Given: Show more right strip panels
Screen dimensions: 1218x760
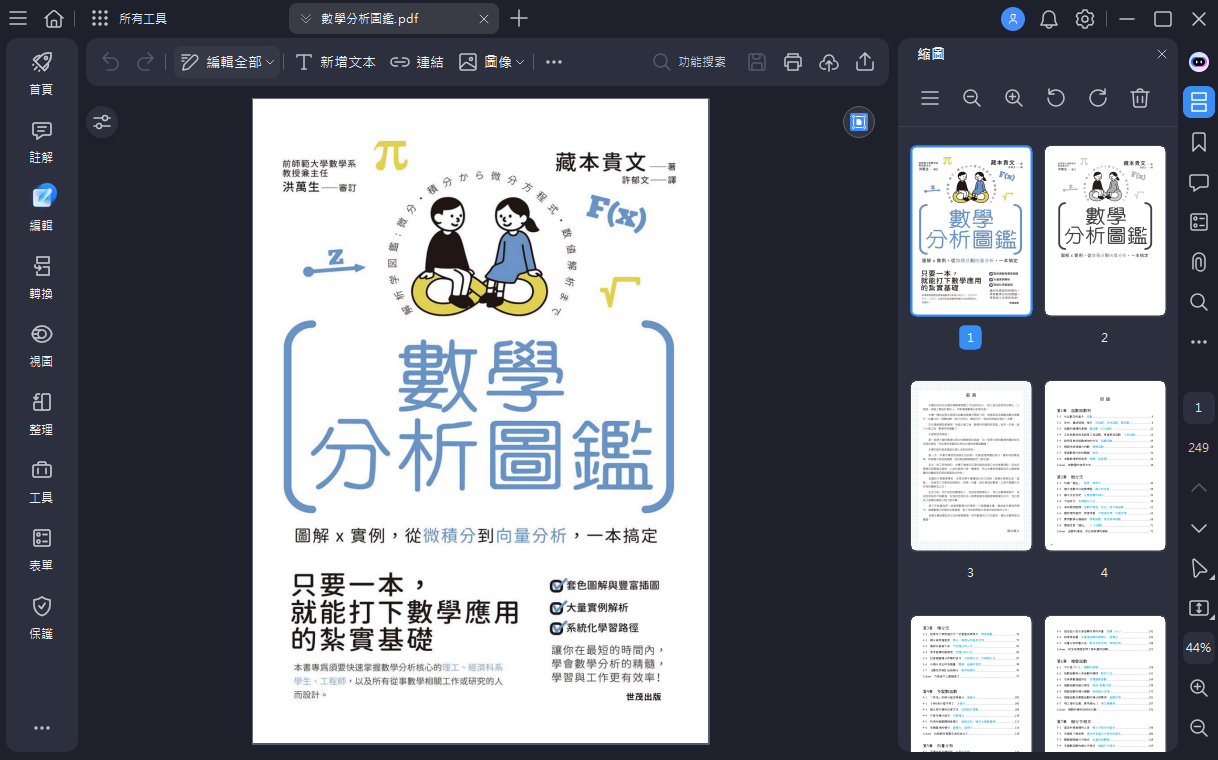Looking at the screenshot, I should pyautogui.click(x=1199, y=342).
